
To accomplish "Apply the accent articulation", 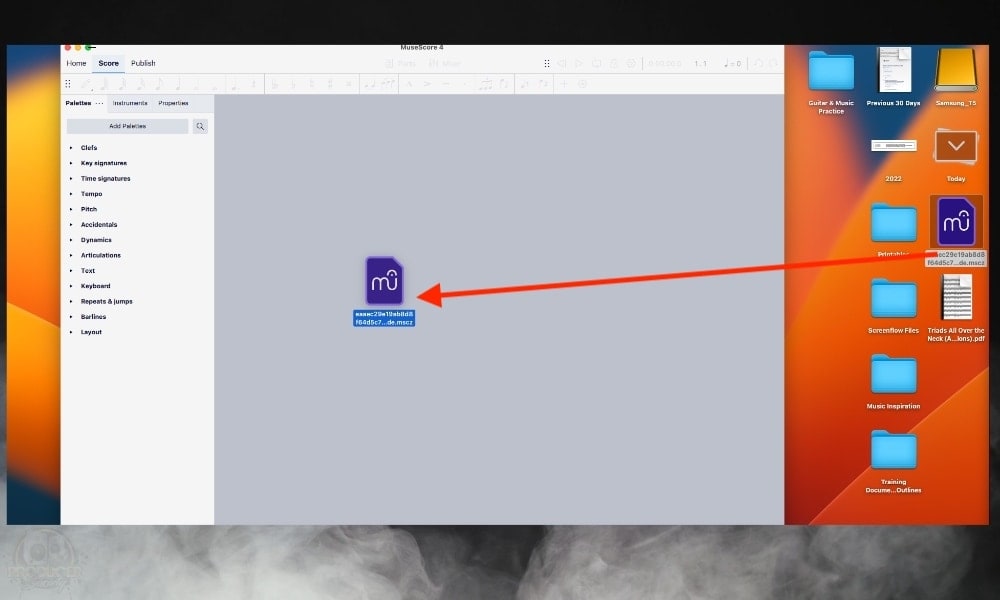I will (427, 84).
